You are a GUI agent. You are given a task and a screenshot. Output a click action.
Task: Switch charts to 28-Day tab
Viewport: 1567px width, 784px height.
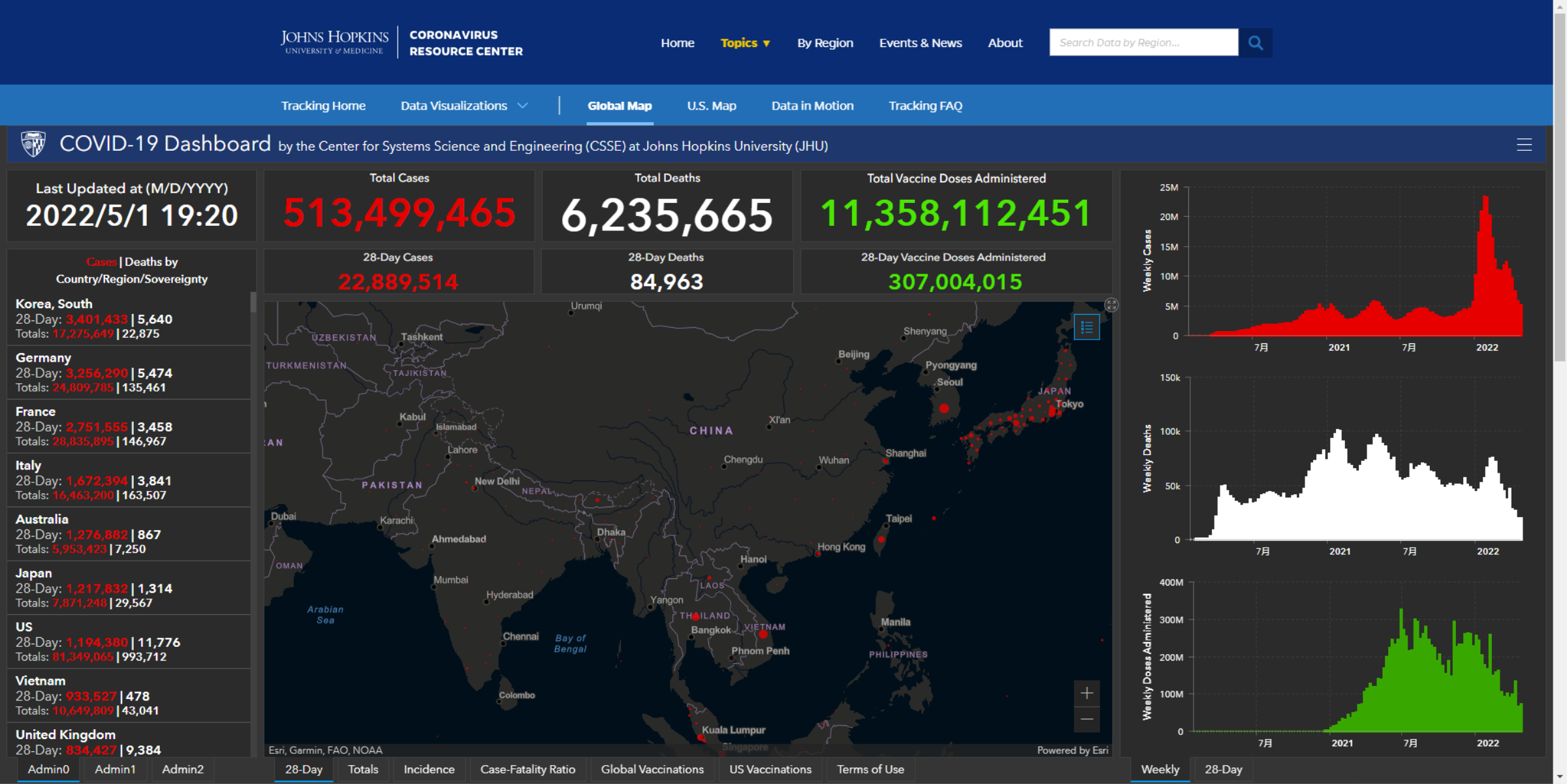coord(1223,770)
